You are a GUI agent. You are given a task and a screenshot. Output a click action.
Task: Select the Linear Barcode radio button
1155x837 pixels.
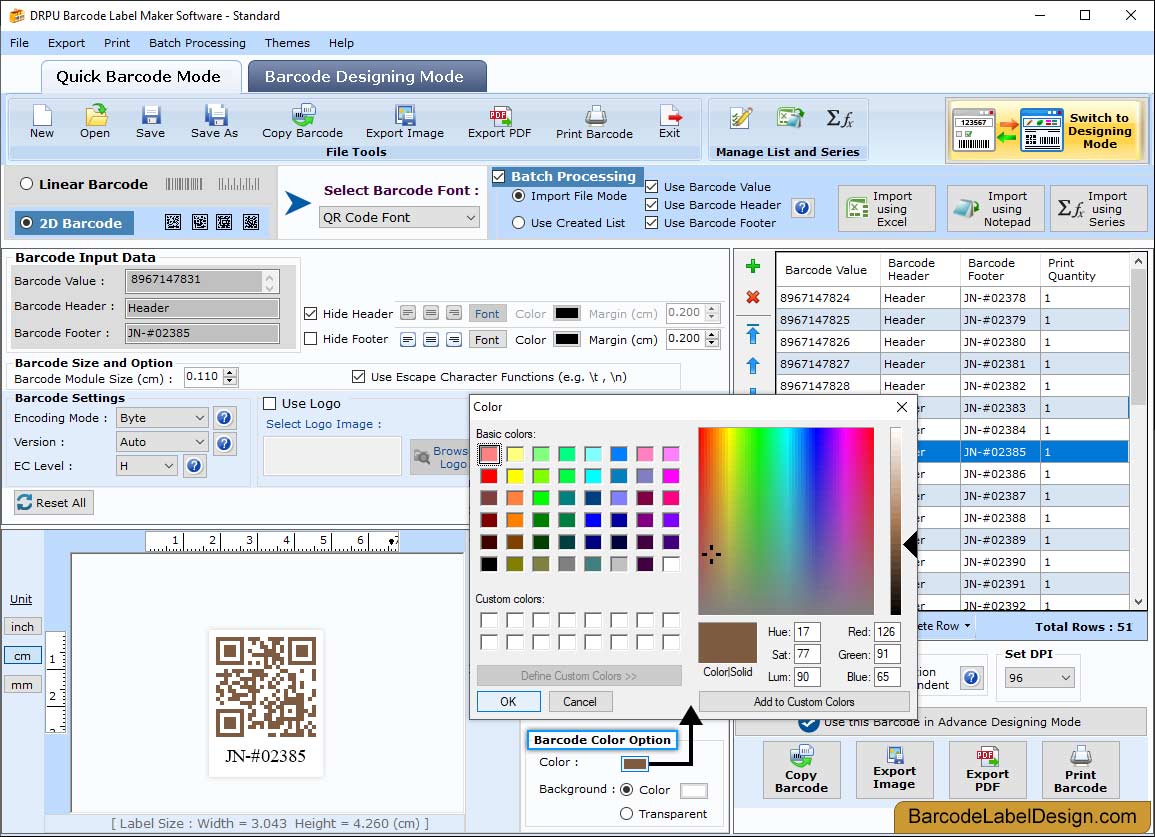tap(27, 184)
